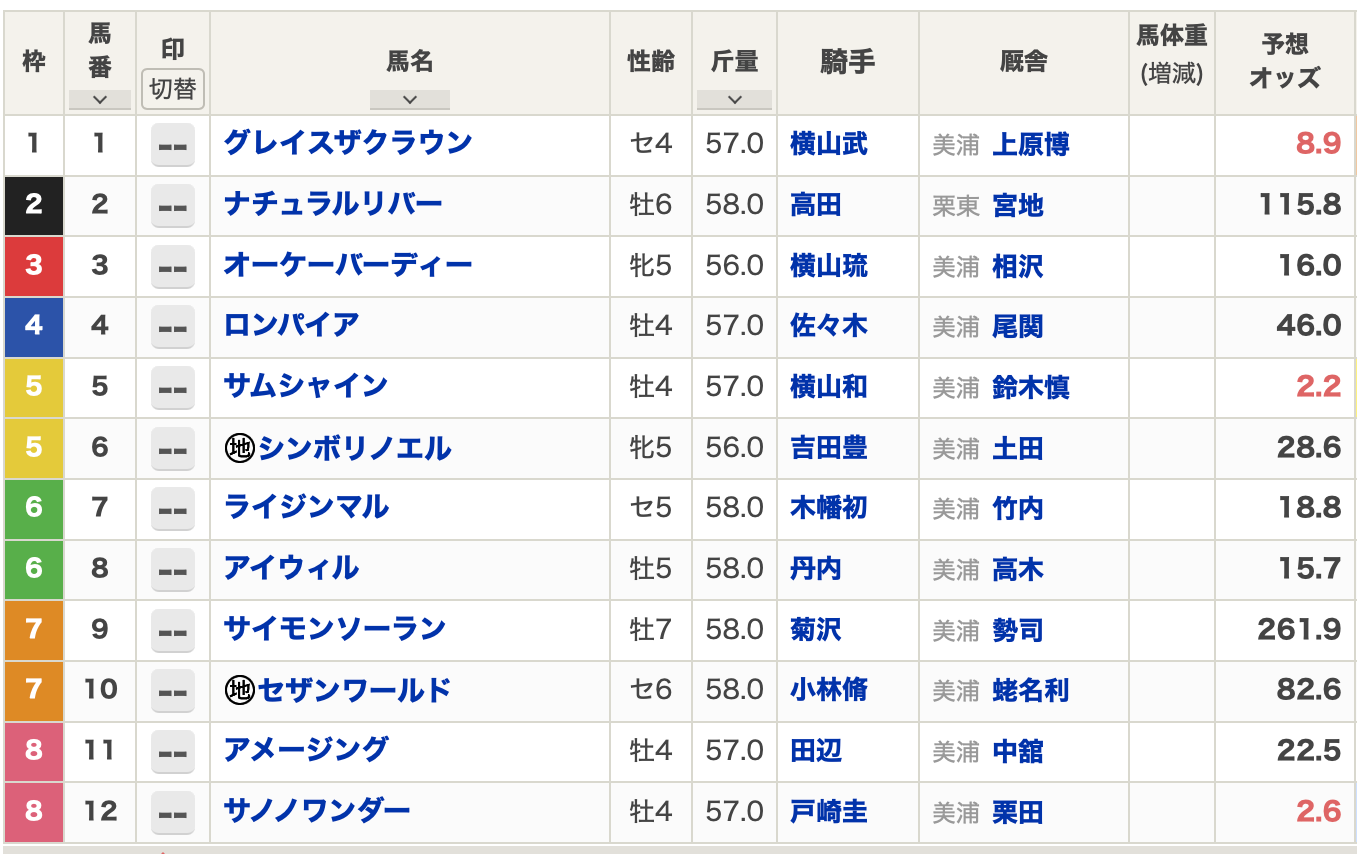Screen dimensions: 1357x854
Task: Set mark for horse number 1
Action: (173, 146)
